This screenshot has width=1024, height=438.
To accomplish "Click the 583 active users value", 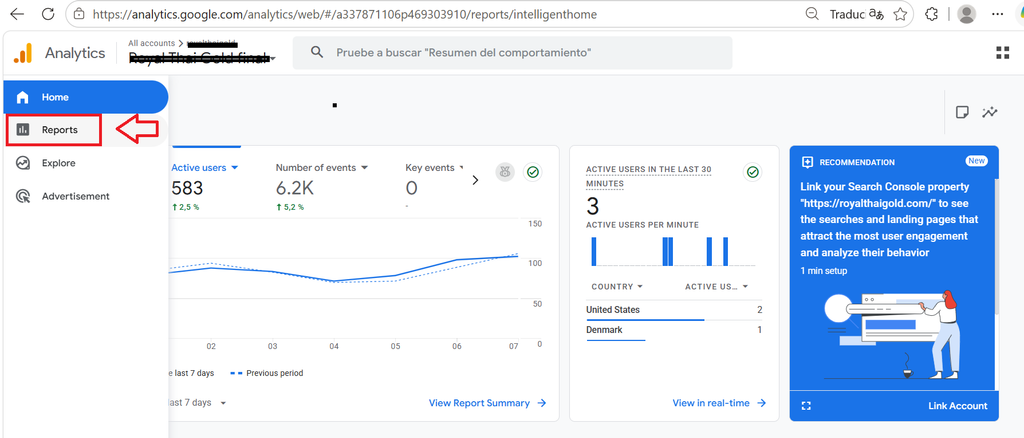I will coord(187,188).
